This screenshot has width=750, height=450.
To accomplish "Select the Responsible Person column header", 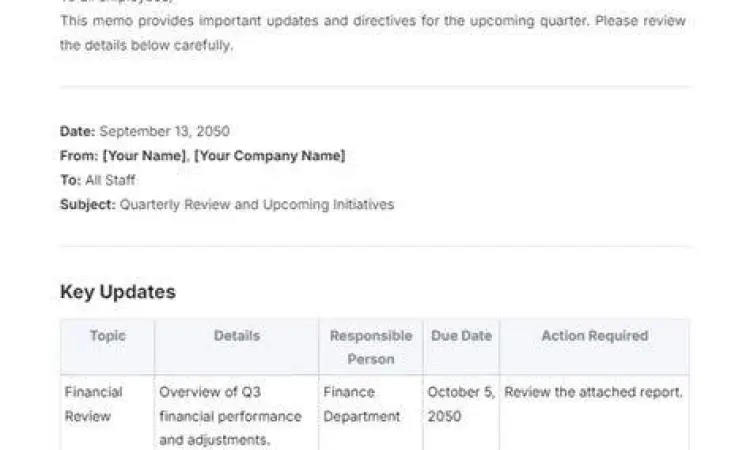I will pyautogui.click(x=370, y=347).
